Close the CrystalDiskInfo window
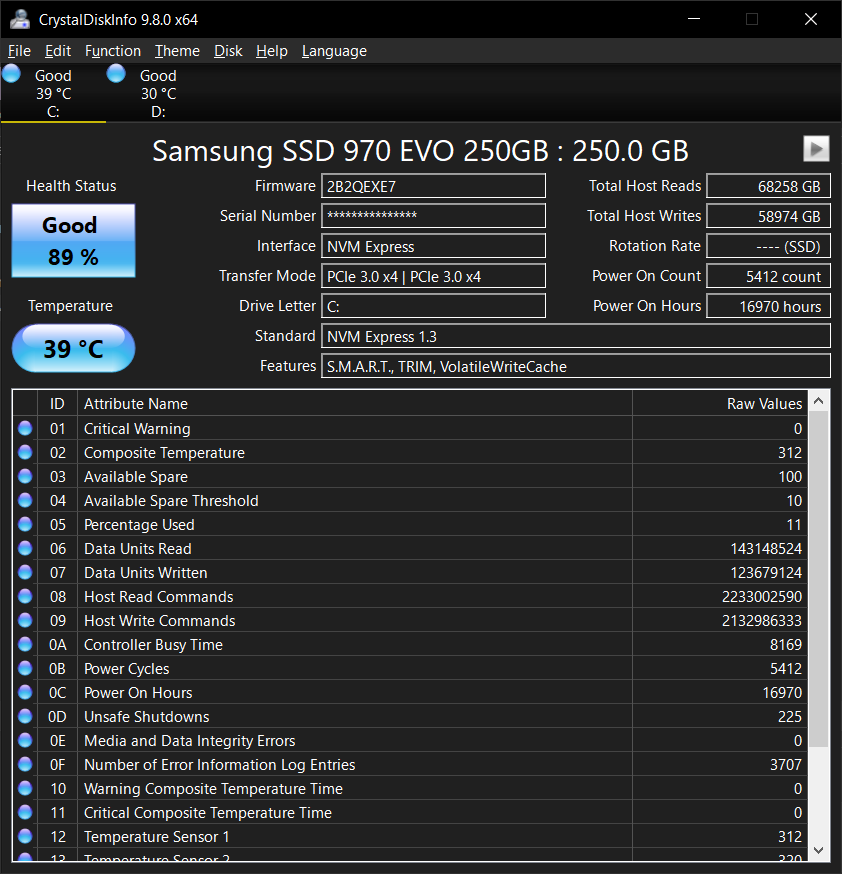 [x=811, y=19]
